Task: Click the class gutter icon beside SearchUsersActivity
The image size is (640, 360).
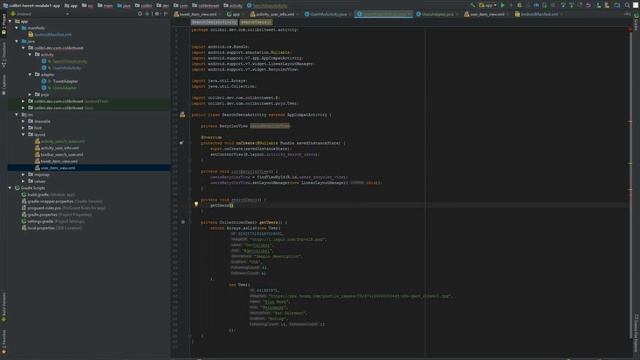Action: click(182, 115)
